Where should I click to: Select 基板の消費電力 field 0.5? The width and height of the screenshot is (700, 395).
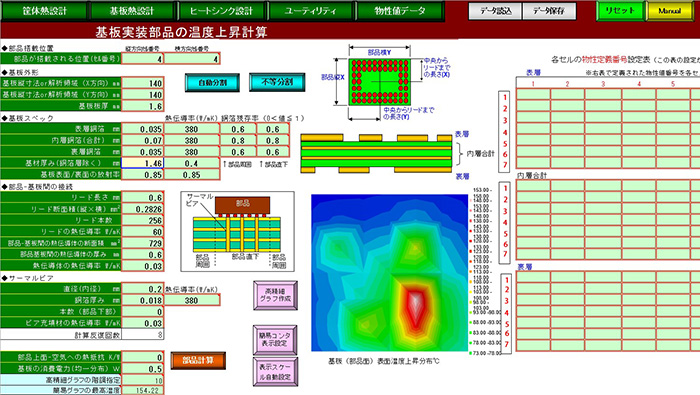coord(142,369)
